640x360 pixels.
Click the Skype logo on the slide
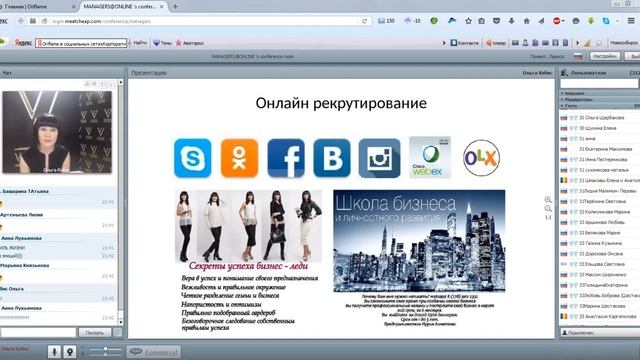click(x=193, y=158)
